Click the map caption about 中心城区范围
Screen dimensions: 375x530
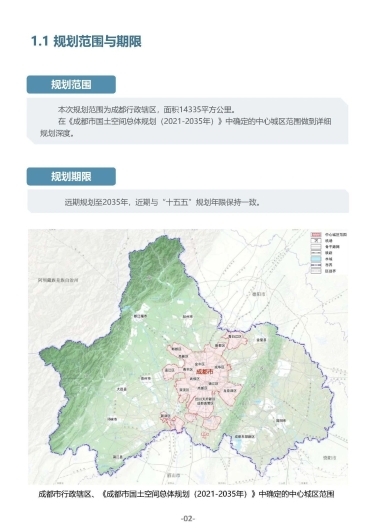point(186,494)
